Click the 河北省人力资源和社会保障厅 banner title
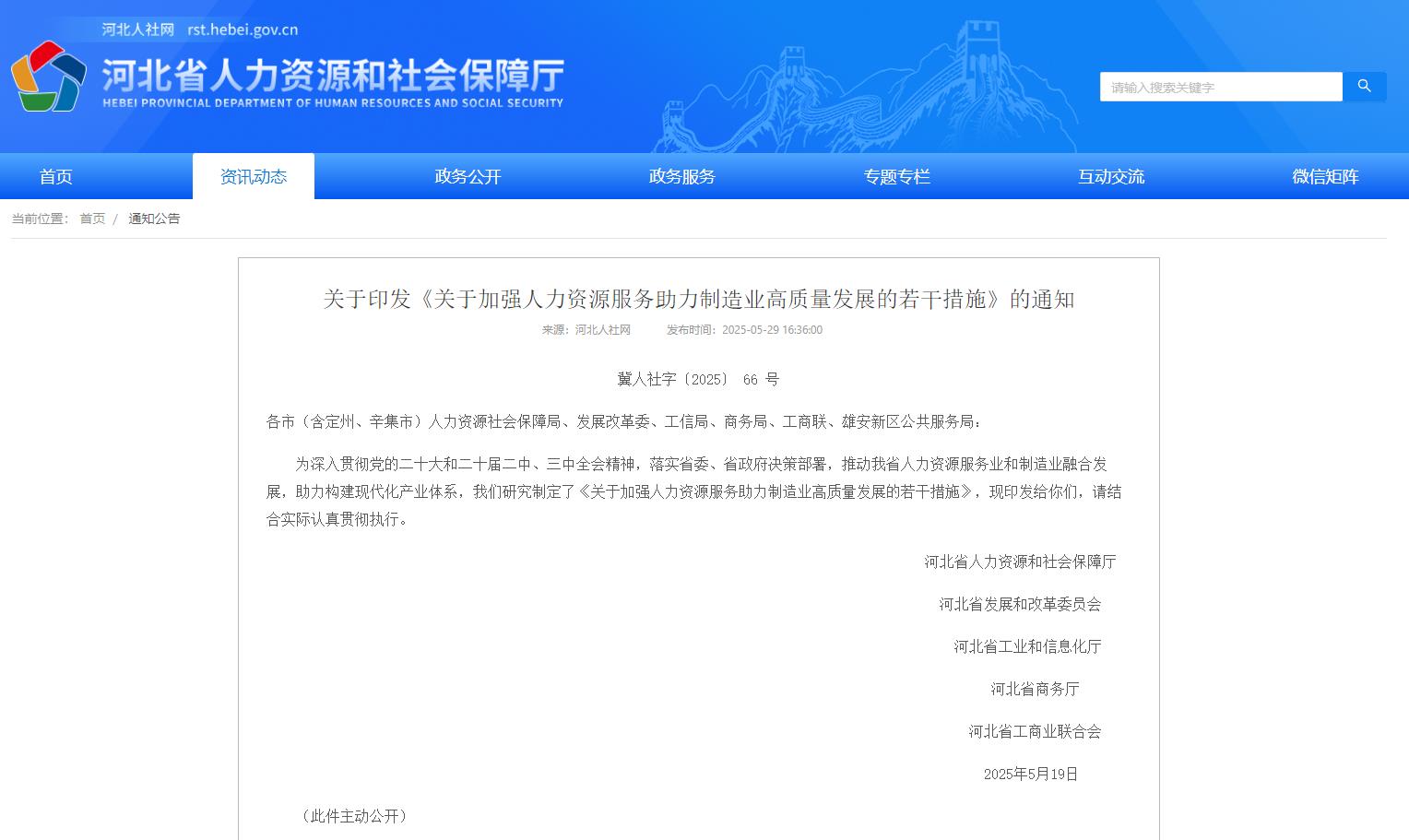Screen dimensions: 1409x840 point(332,75)
